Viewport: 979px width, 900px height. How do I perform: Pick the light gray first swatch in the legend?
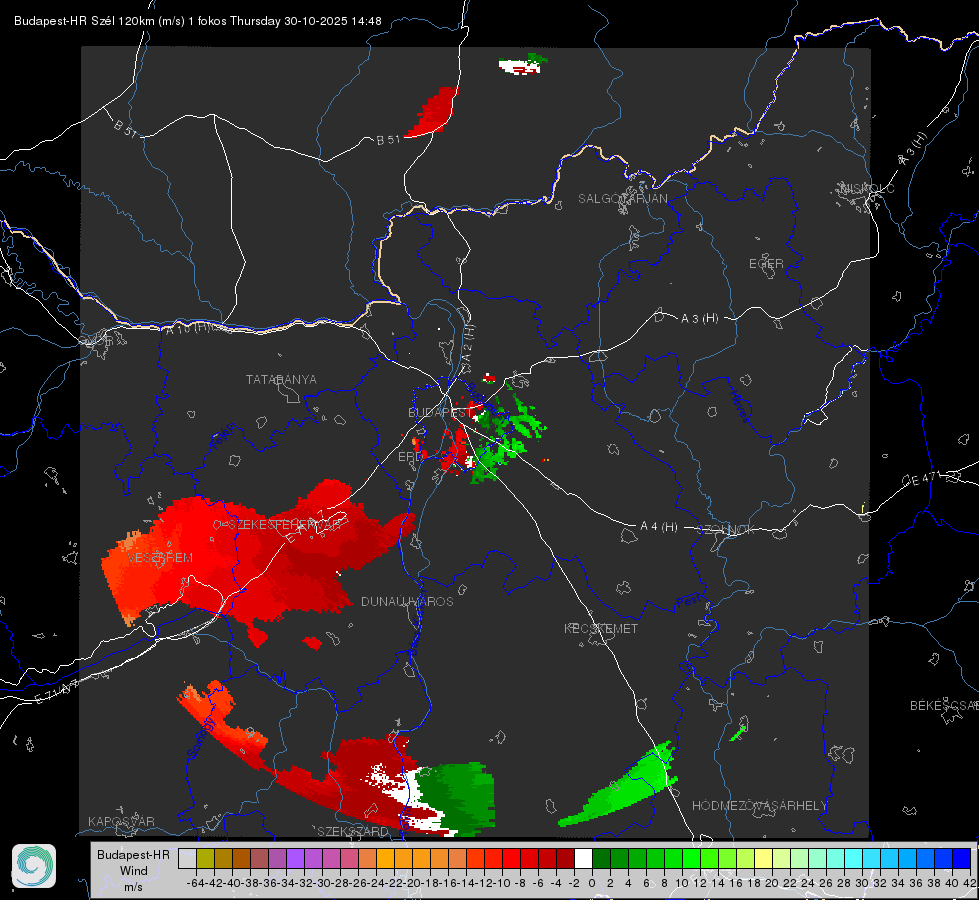187,858
